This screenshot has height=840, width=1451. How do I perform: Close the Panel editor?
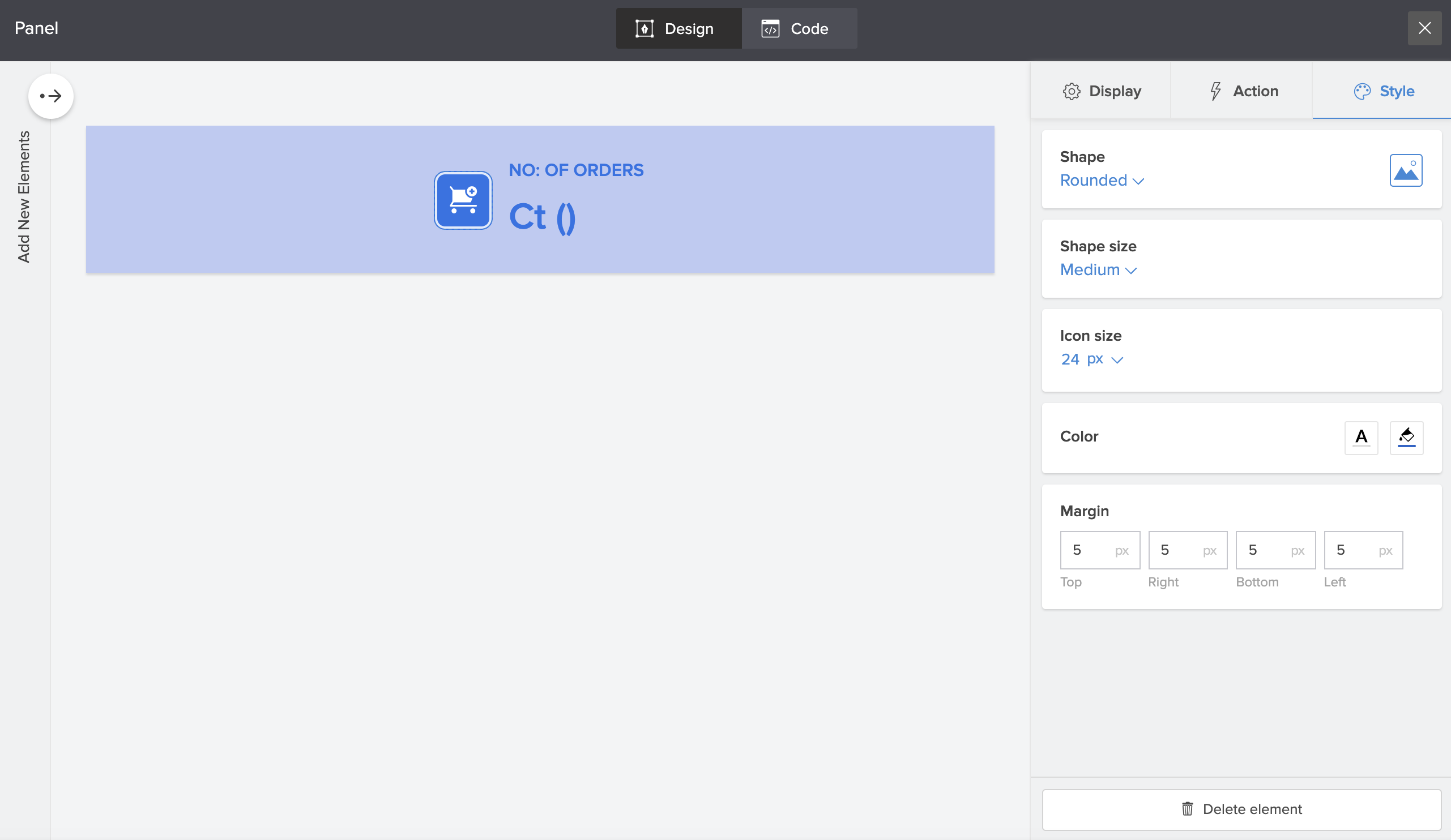(1424, 28)
